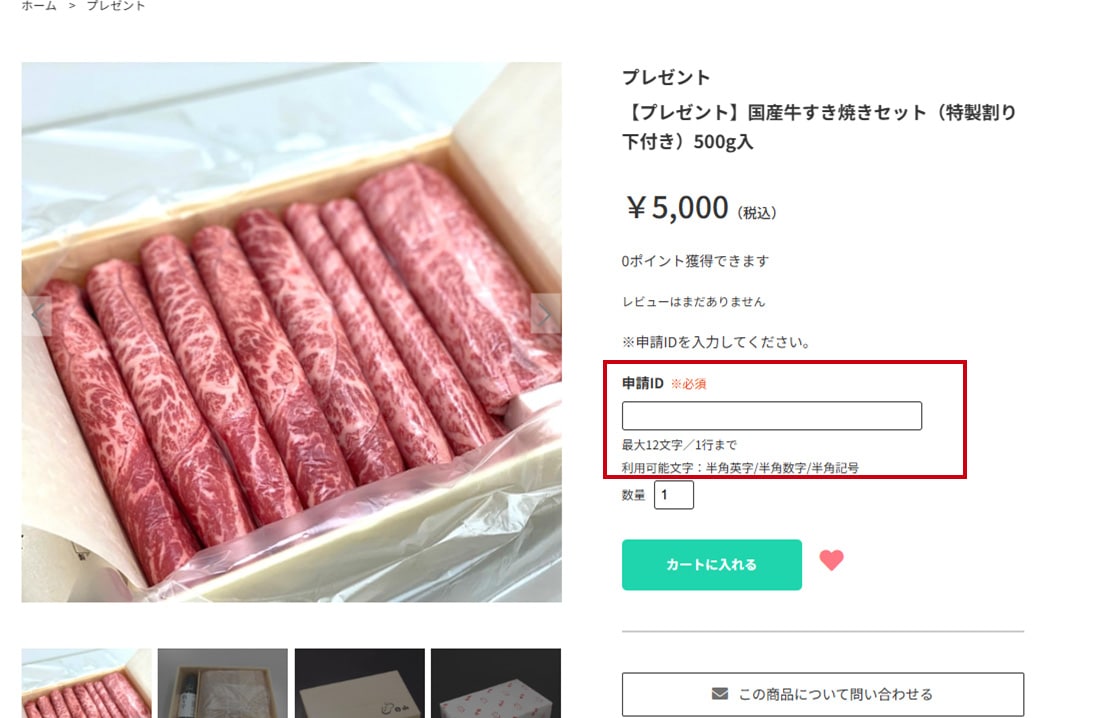
Task: Click the main sukiyaki beef product image
Action: click(291, 332)
